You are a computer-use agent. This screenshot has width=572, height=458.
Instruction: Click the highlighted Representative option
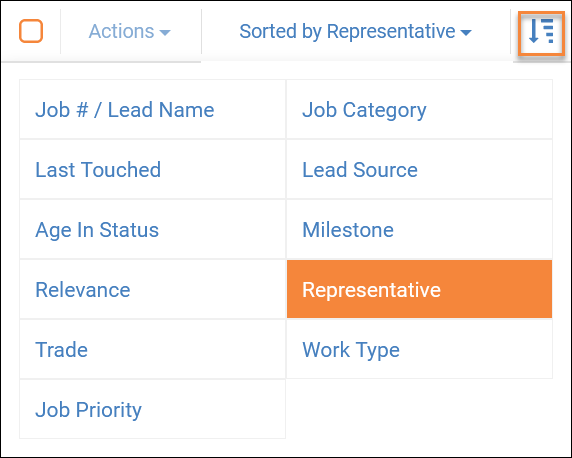420,289
